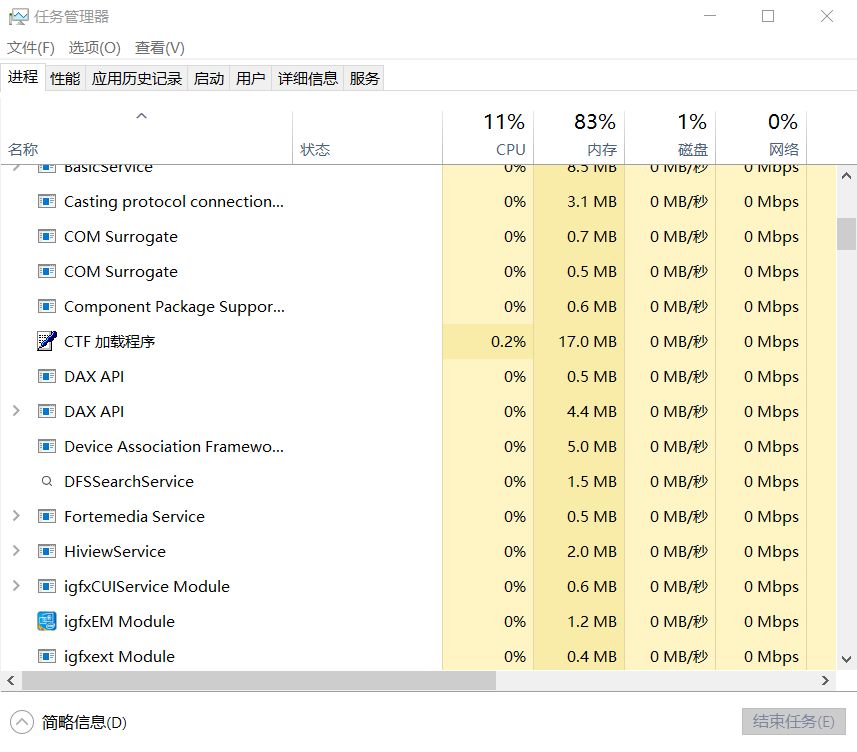Click the Component Package Support process icon
857x752 pixels.
[46, 307]
